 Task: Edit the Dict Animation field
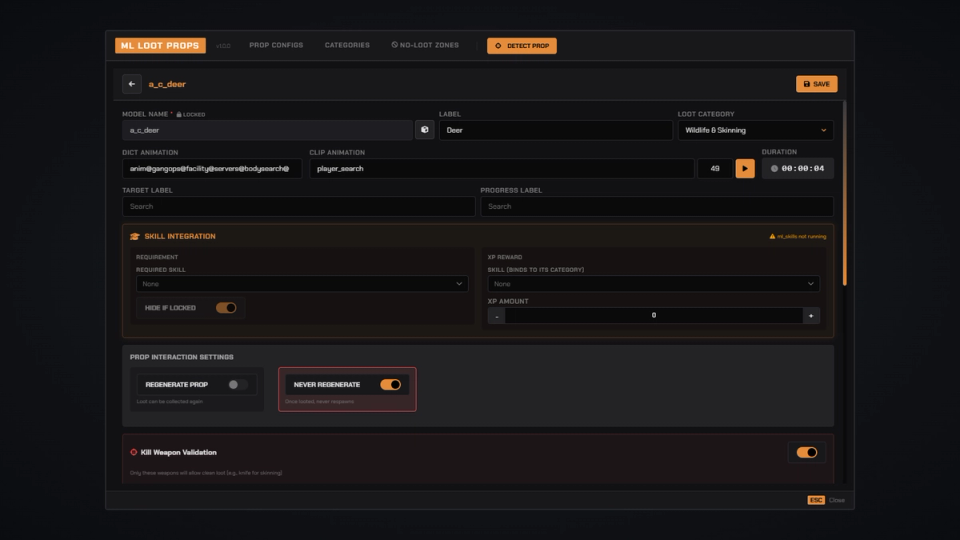click(x=212, y=168)
